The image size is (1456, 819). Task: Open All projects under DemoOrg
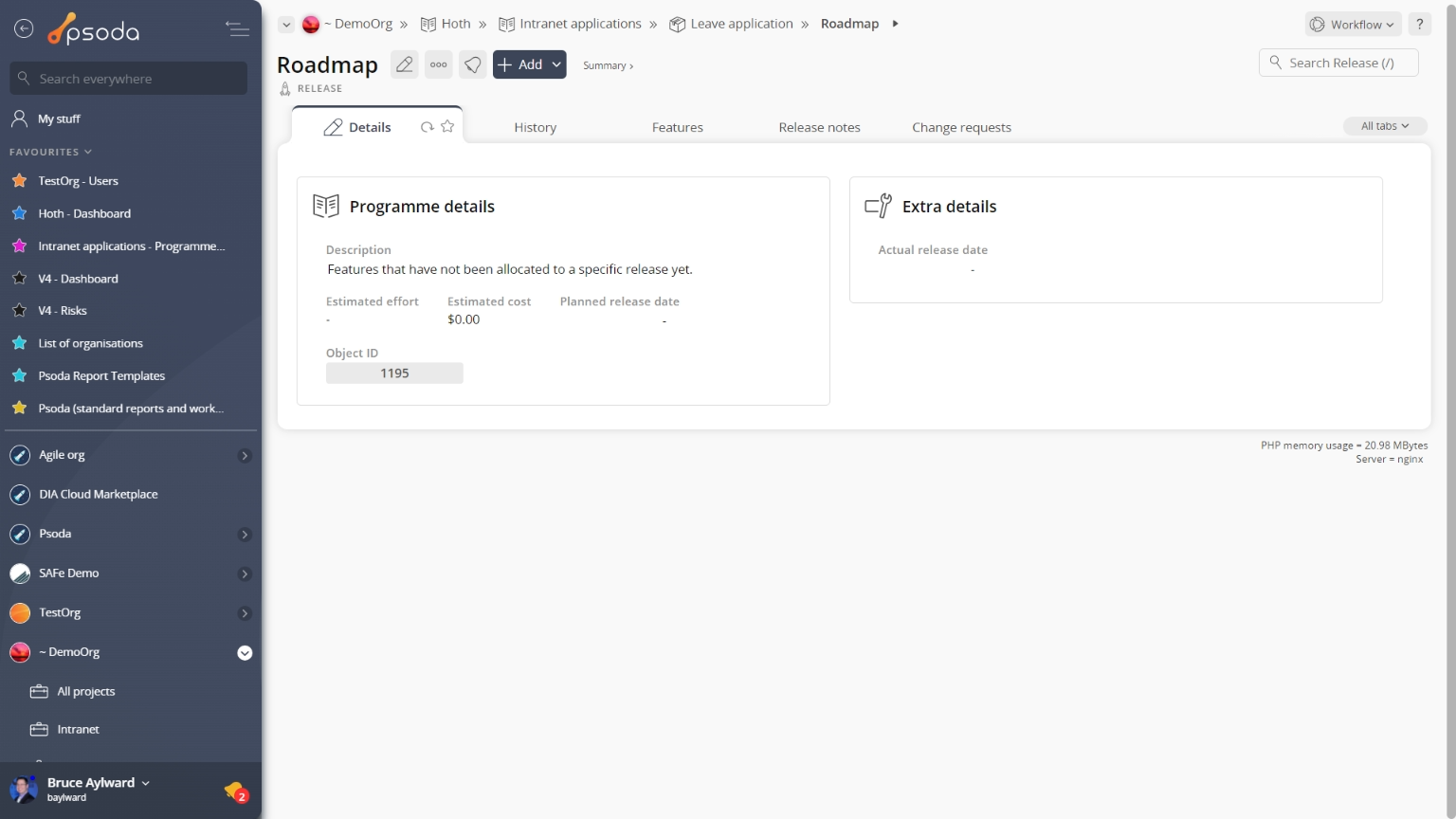85,692
